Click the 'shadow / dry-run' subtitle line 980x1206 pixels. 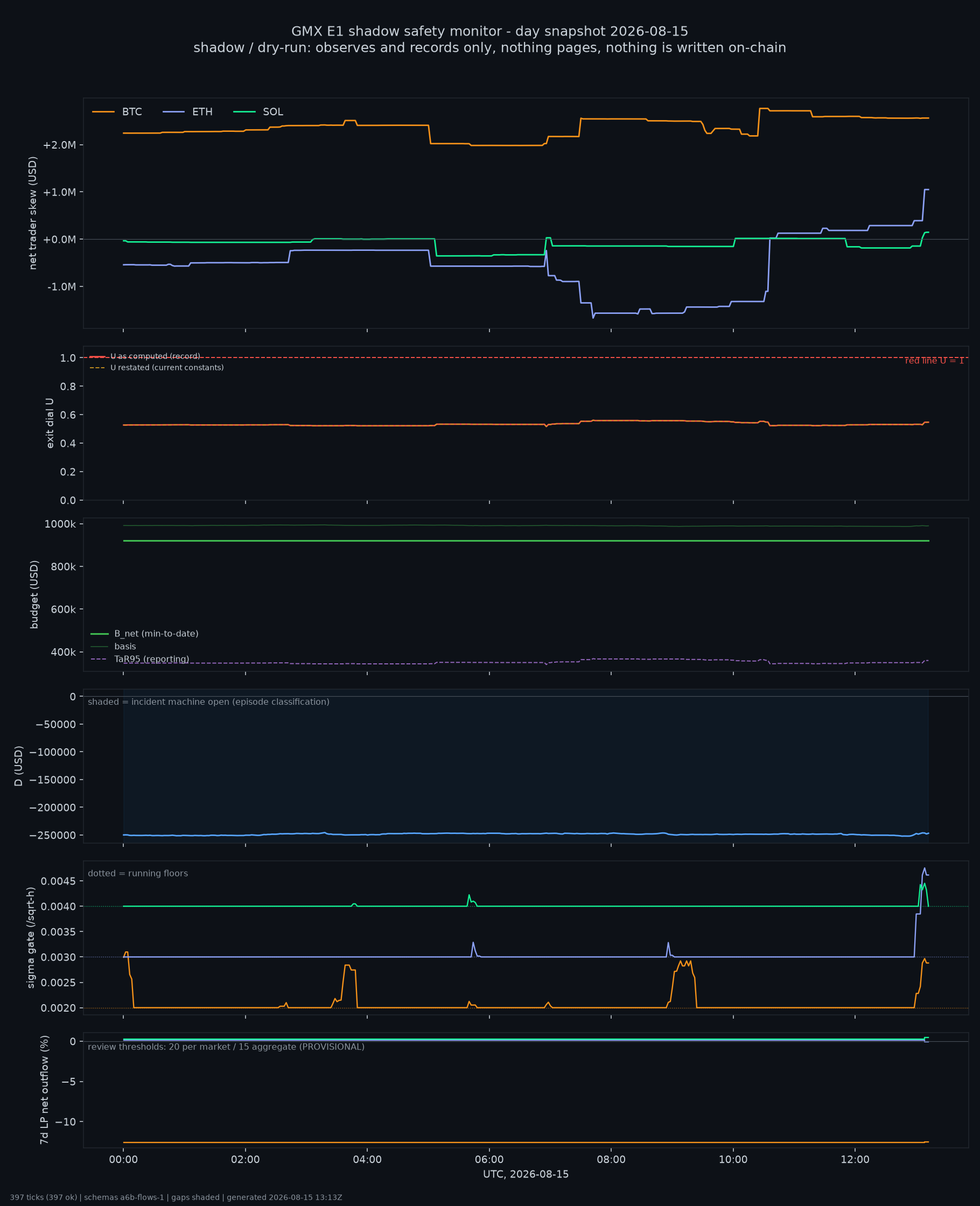tap(489, 48)
